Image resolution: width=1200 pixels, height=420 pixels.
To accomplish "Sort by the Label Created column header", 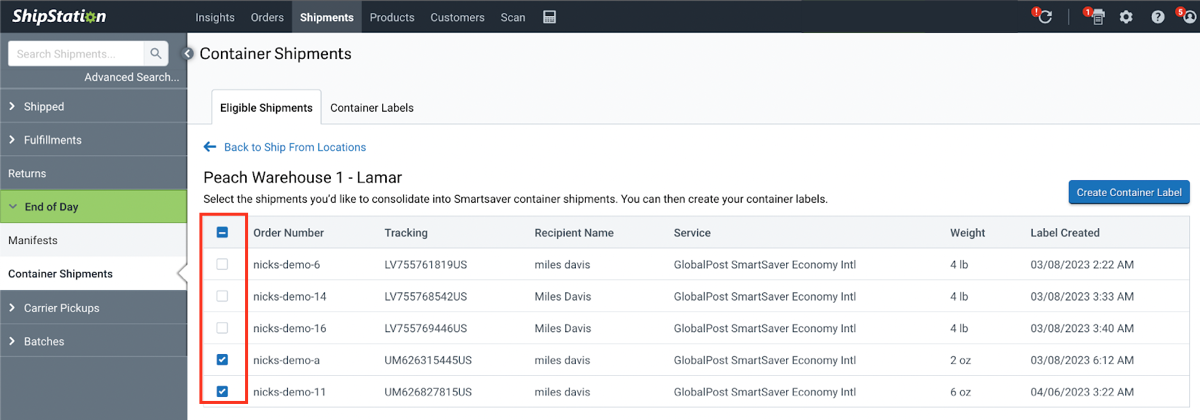I will [1065, 232].
